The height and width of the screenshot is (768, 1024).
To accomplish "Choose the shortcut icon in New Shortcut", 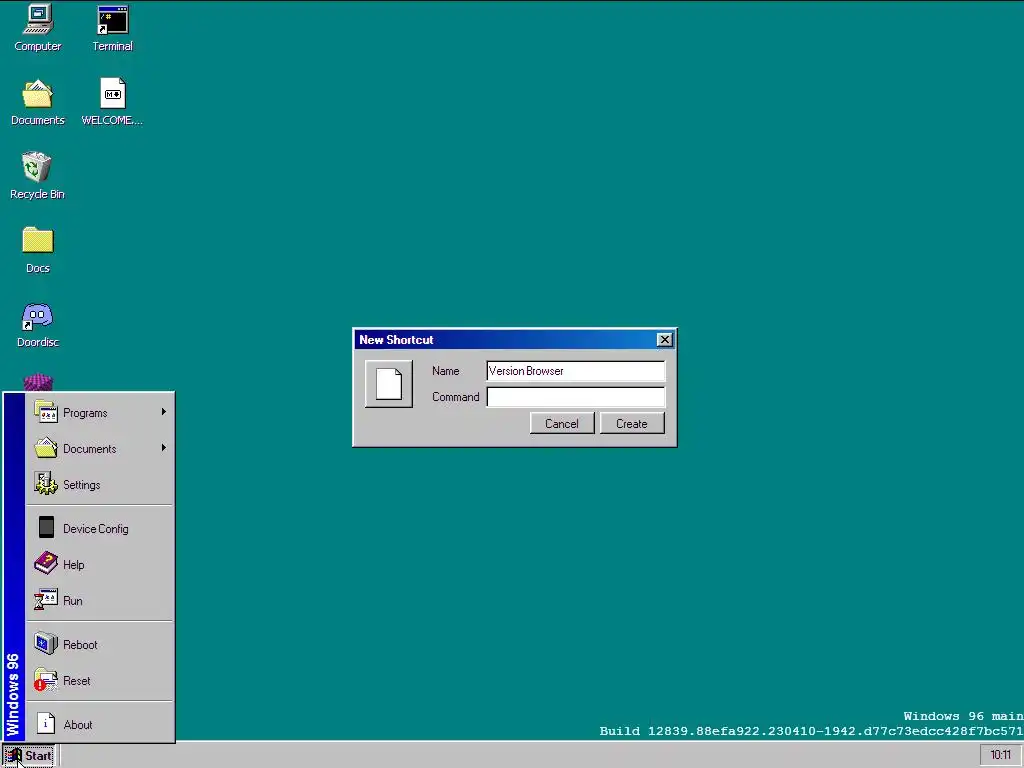I will 389,383.
